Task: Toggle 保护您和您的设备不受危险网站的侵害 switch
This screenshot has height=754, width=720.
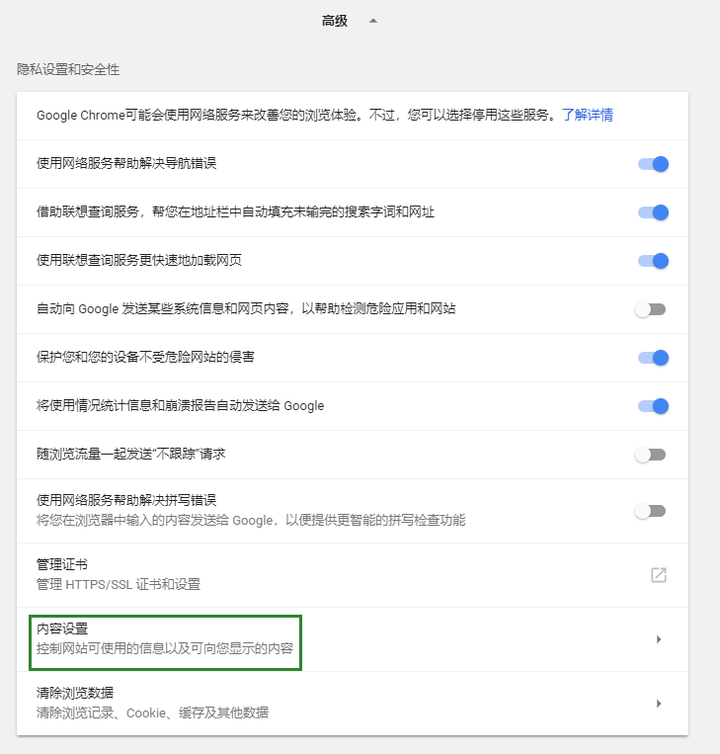Action: (653, 358)
